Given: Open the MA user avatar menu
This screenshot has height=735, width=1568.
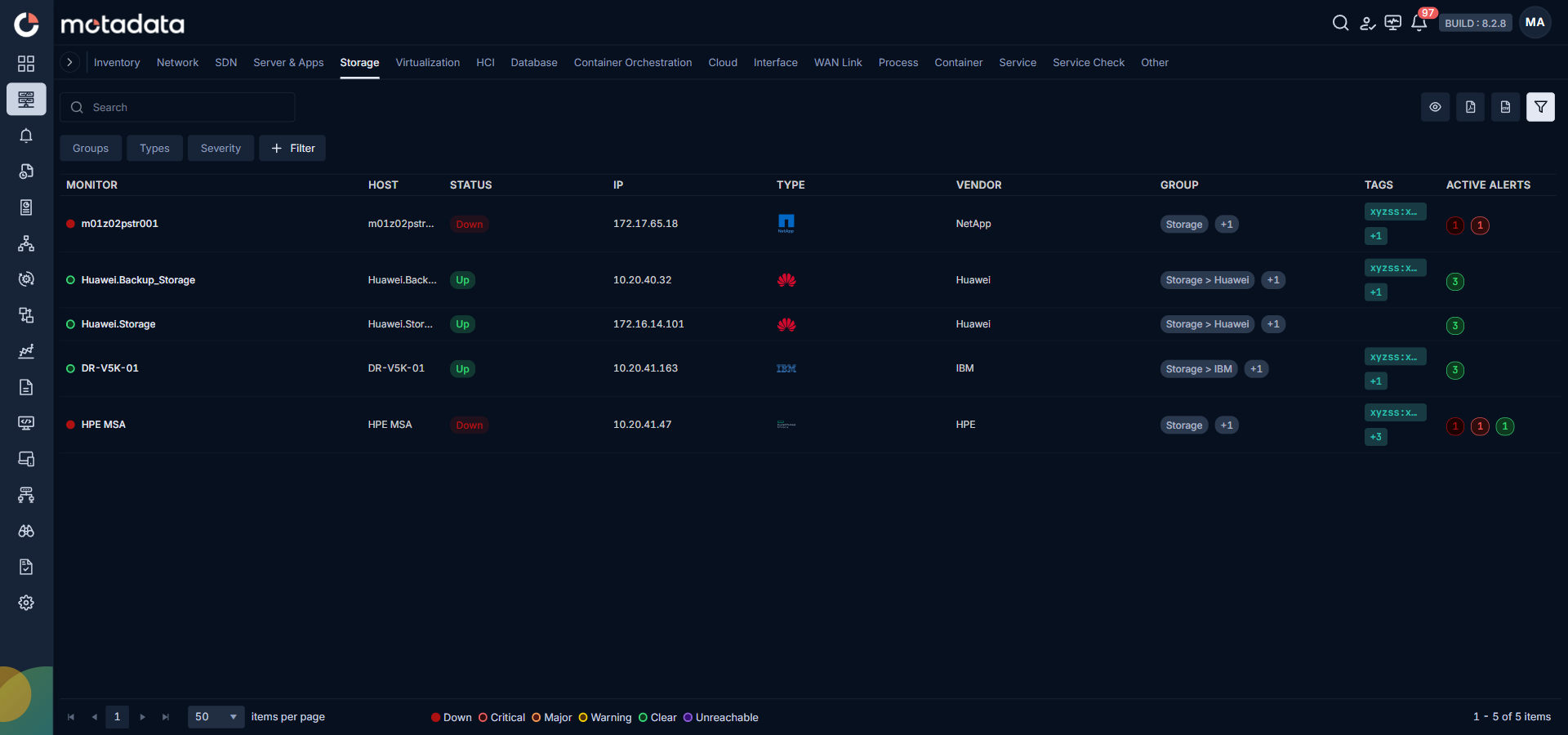Looking at the screenshot, I should pyautogui.click(x=1535, y=23).
